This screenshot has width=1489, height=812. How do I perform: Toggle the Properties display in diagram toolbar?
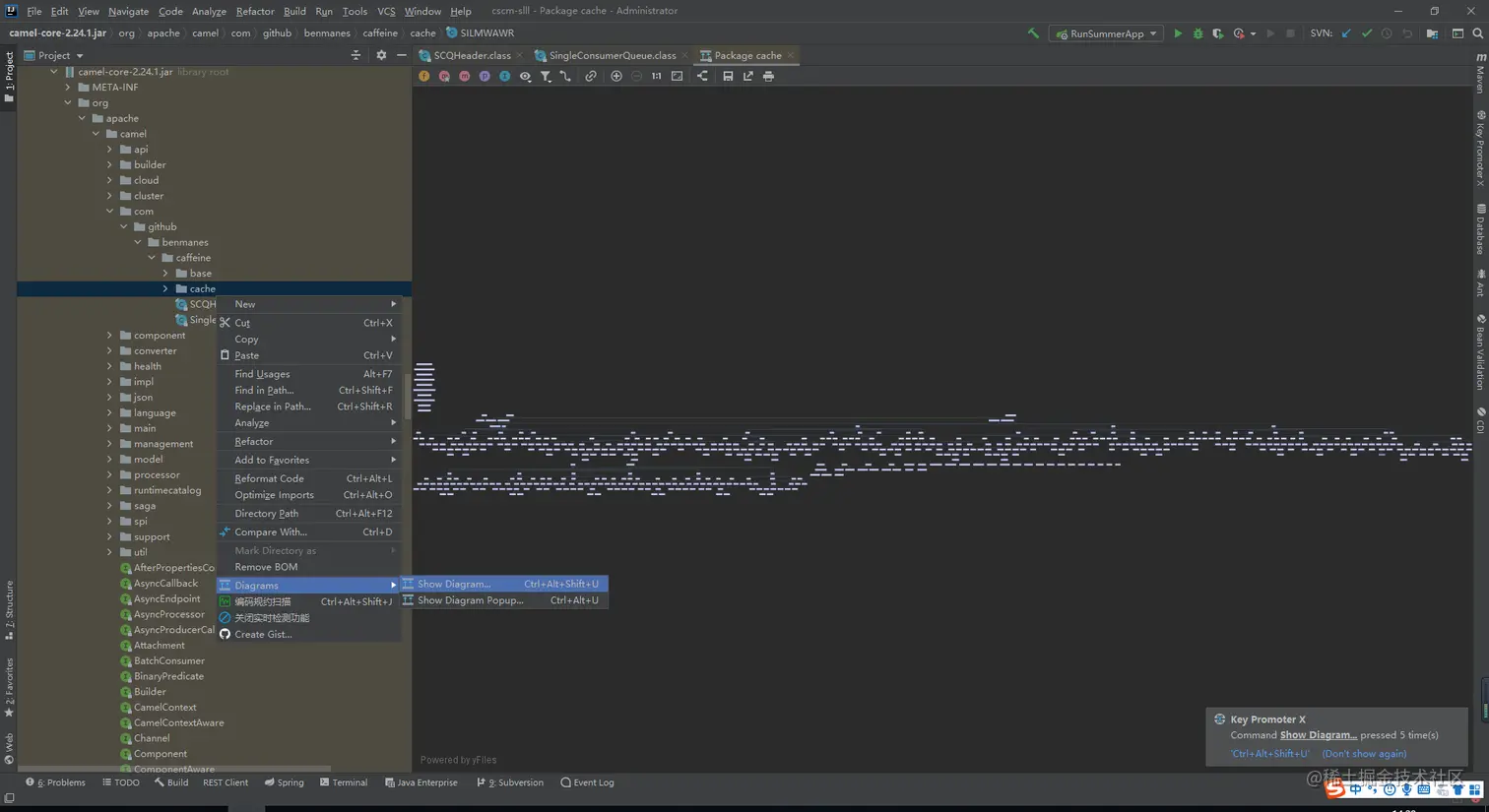tap(485, 76)
